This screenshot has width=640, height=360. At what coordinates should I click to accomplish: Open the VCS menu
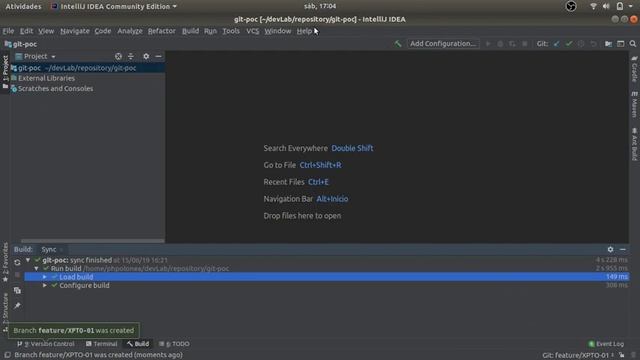253,31
